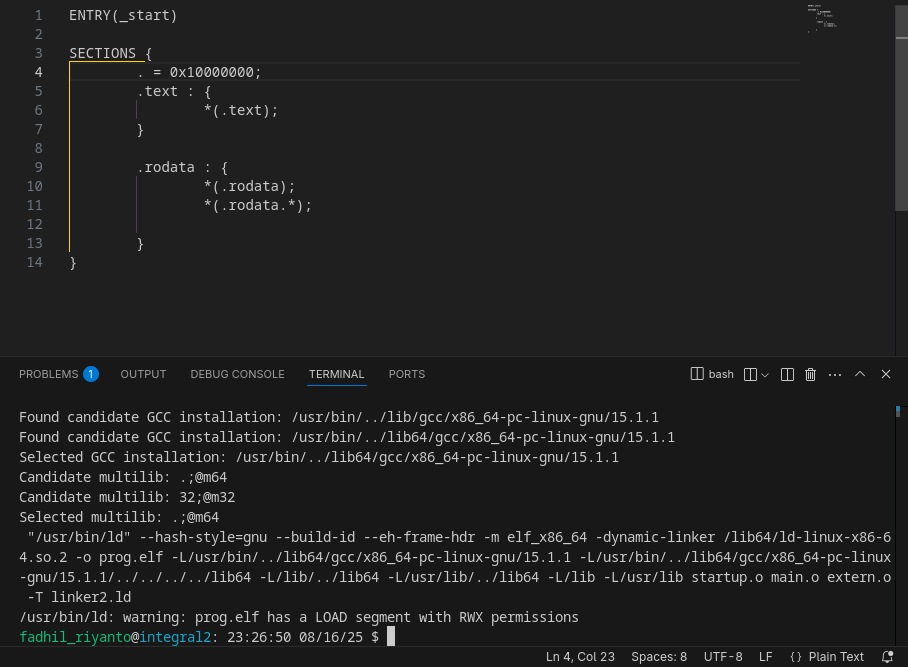The image size is (908, 667).
Task: Click the bash terminal profile icon
Action: (x=698, y=374)
